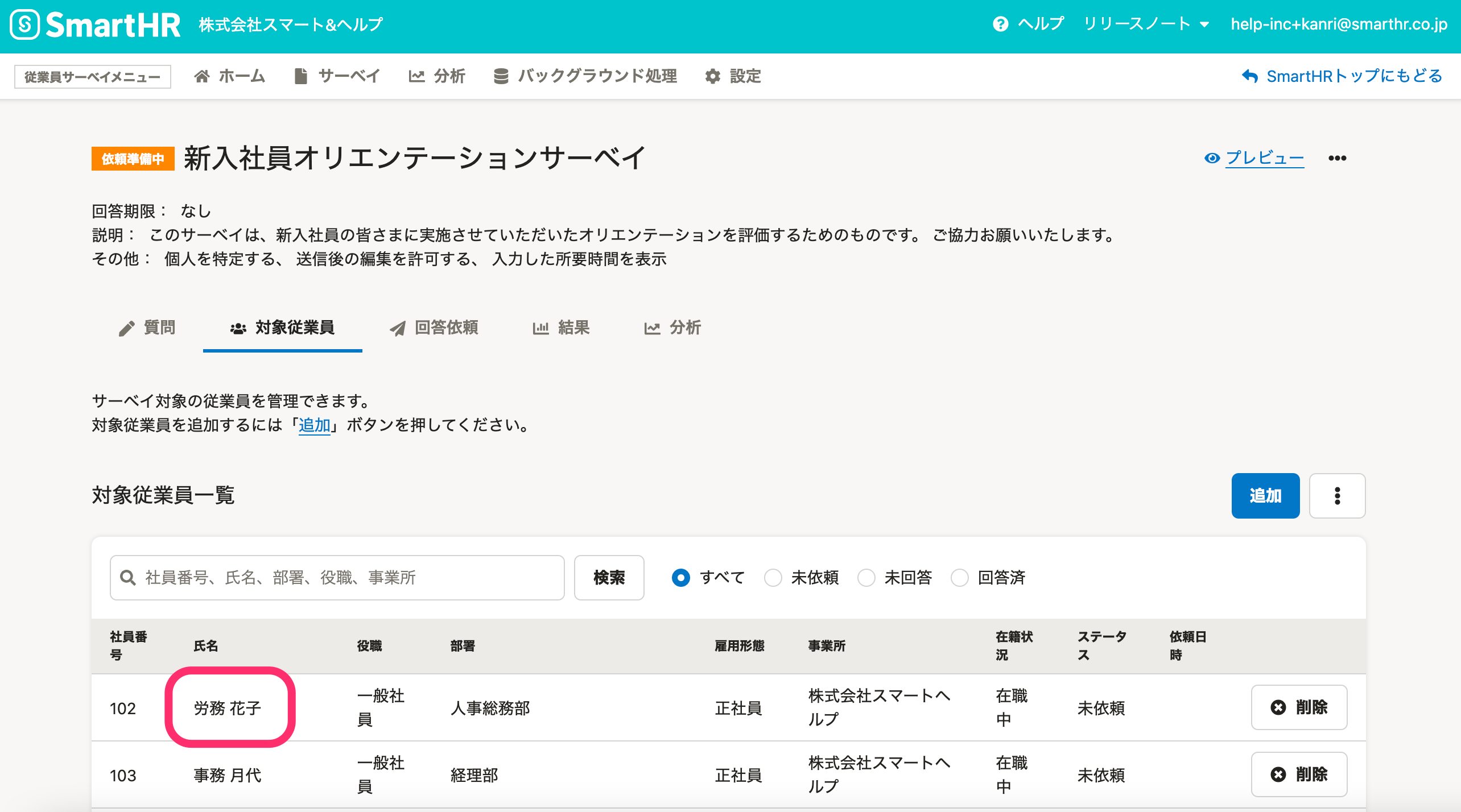This screenshot has height=812, width=1461.
Task: Delete employee 102 with 削除
Action: (x=1299, y=707)
